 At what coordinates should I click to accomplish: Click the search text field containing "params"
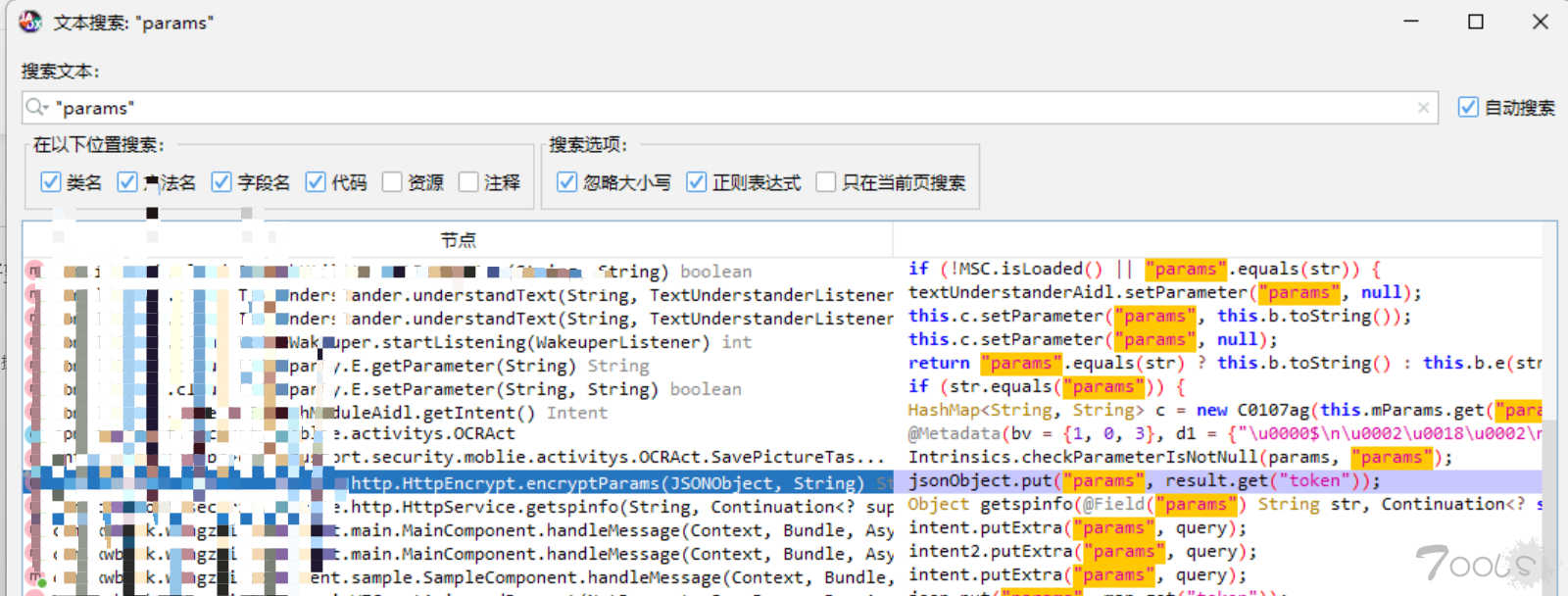(729, 108)
